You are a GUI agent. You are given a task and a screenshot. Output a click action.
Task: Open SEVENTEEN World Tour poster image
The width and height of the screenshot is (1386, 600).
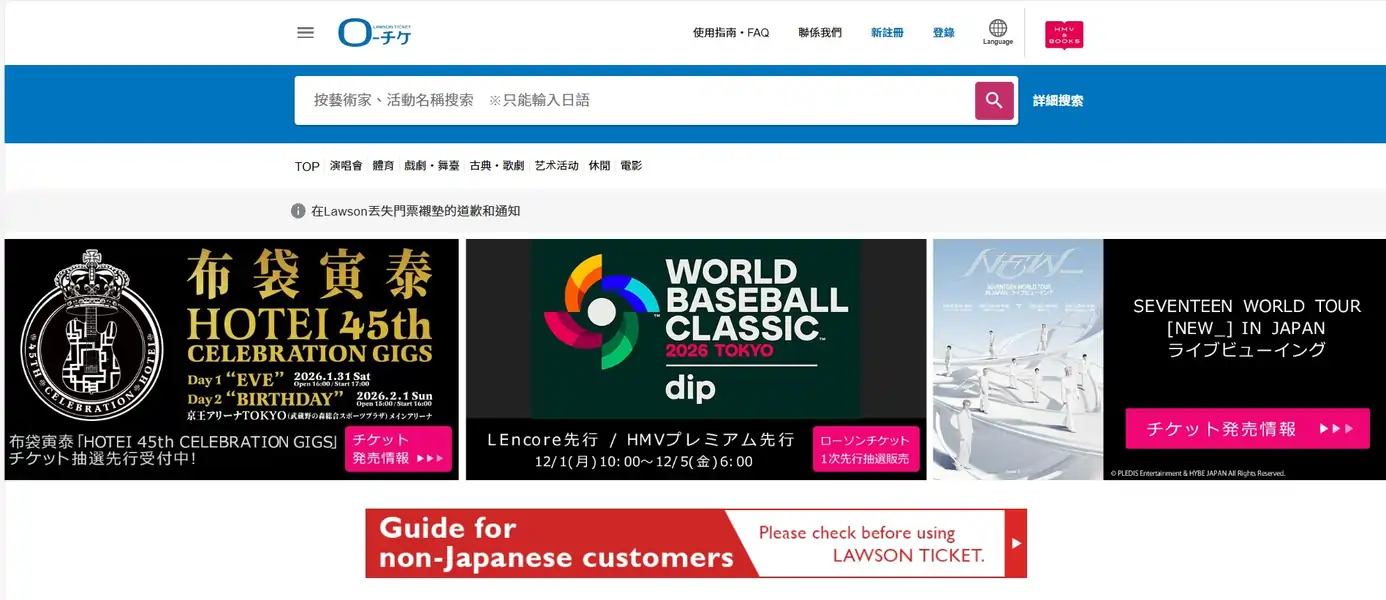[x=1018, y=359]
